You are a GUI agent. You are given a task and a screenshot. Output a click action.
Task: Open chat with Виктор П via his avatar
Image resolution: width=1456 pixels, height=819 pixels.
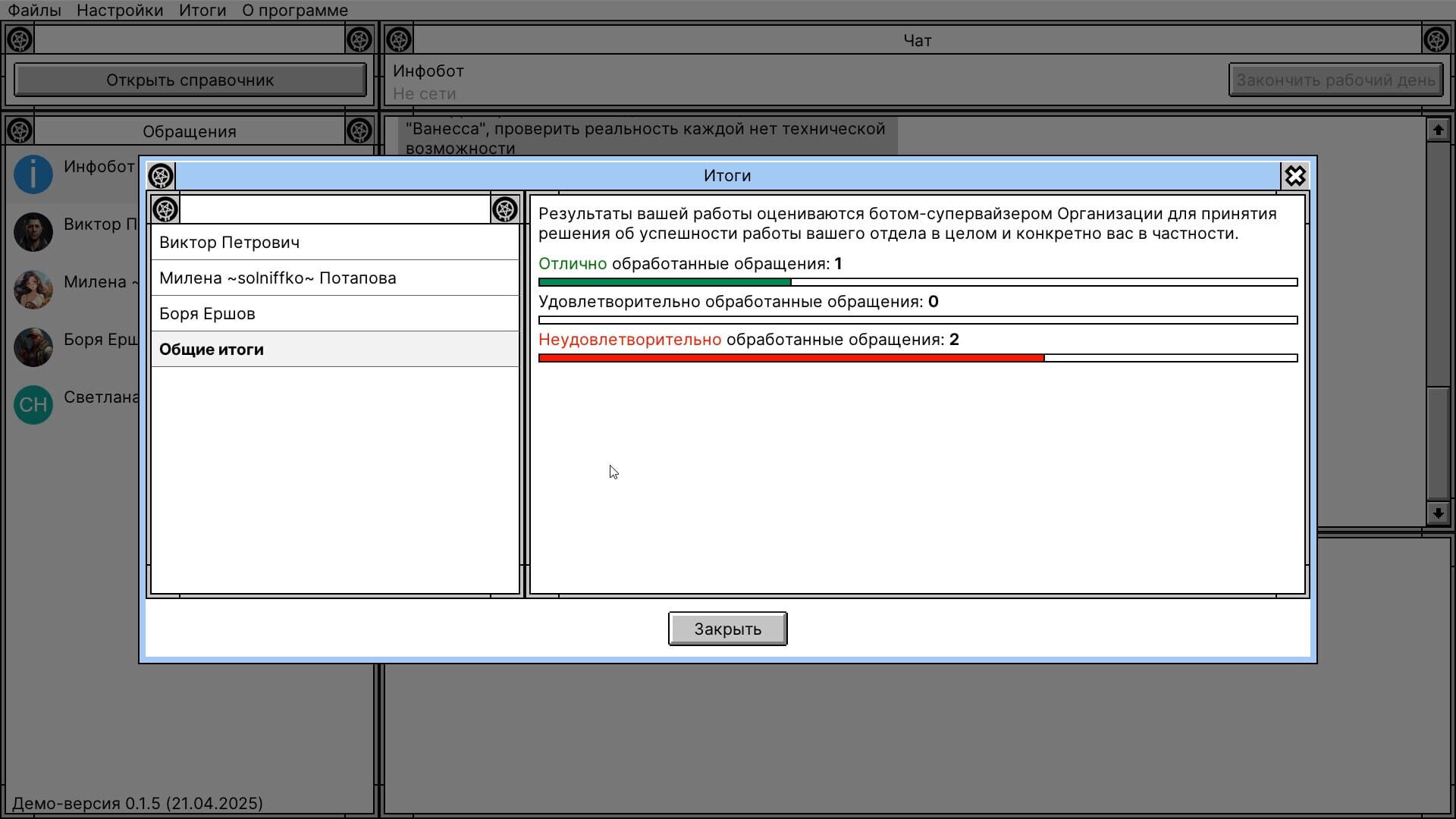[x=33, y=232]
